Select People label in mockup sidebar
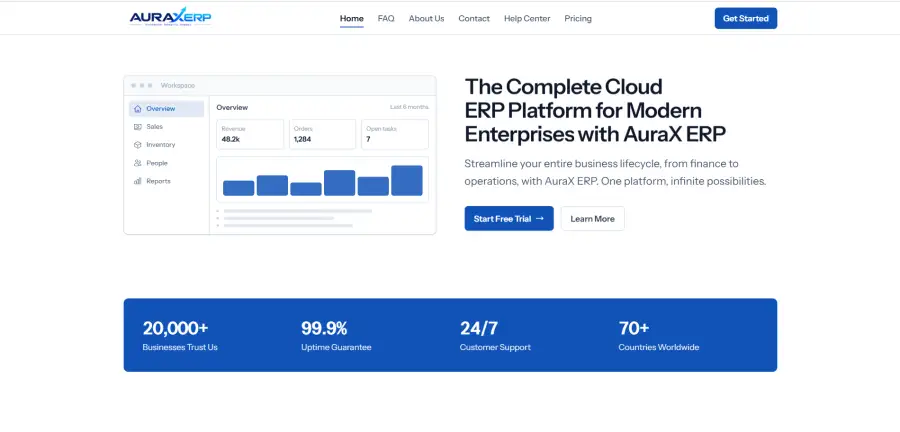 tap(157, 163)
